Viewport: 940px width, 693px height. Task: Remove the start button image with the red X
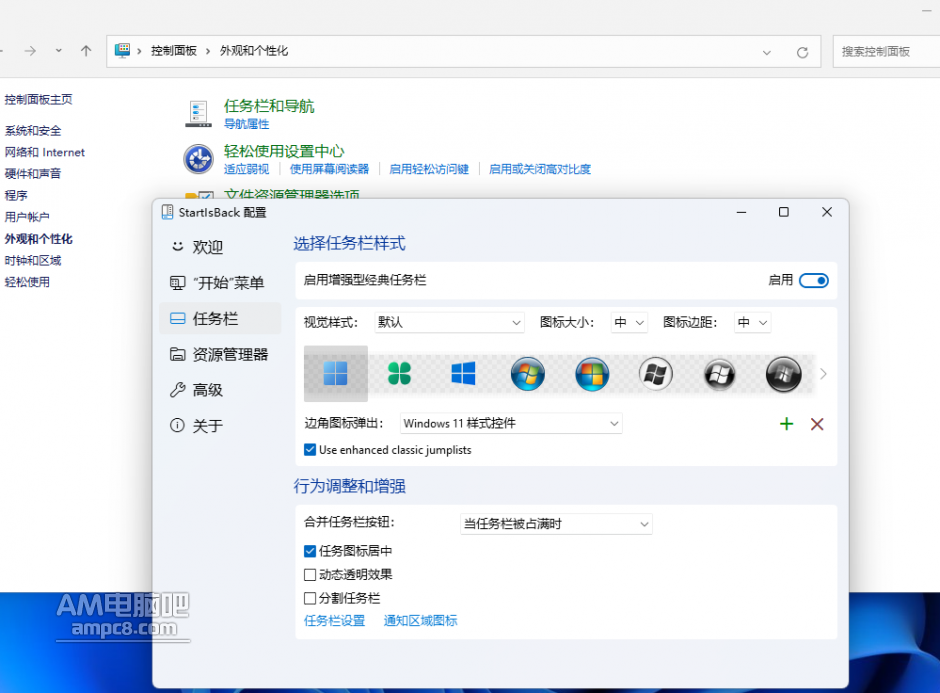pos(817,424)
